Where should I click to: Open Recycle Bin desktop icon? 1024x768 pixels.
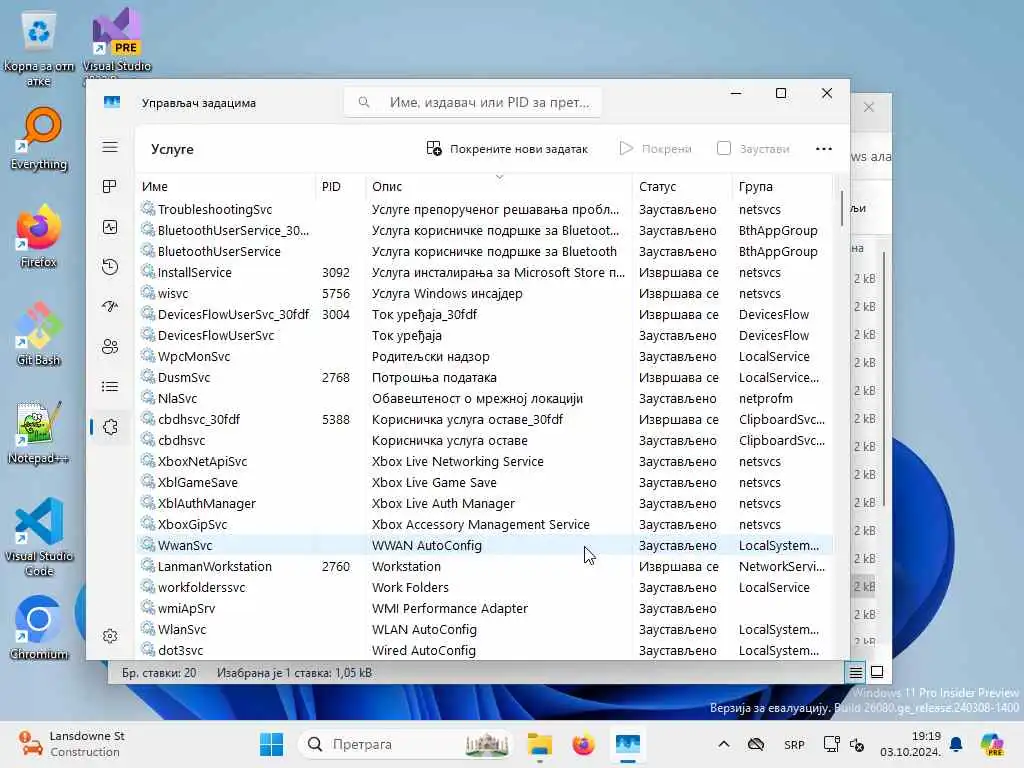39,48
